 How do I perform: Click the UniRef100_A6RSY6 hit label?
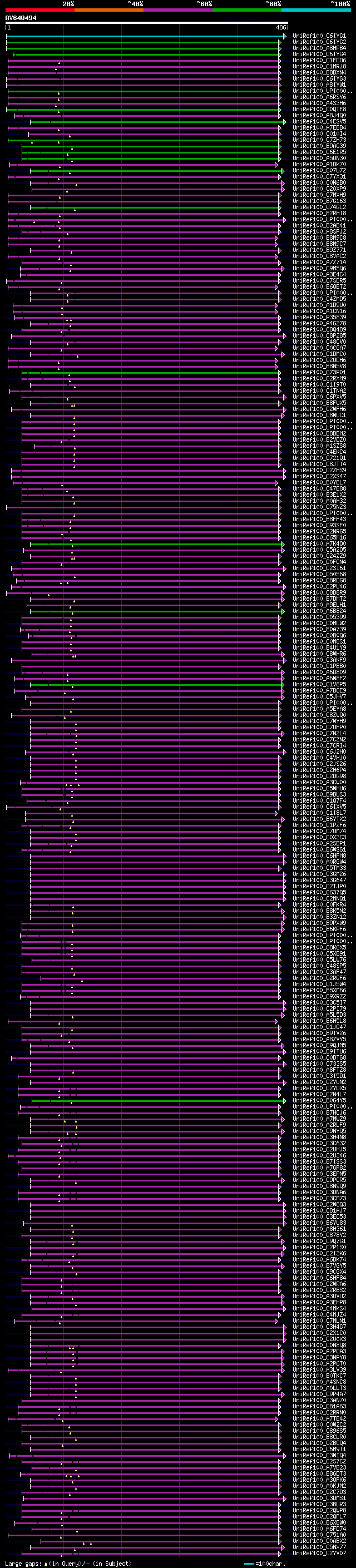point(319,97)
